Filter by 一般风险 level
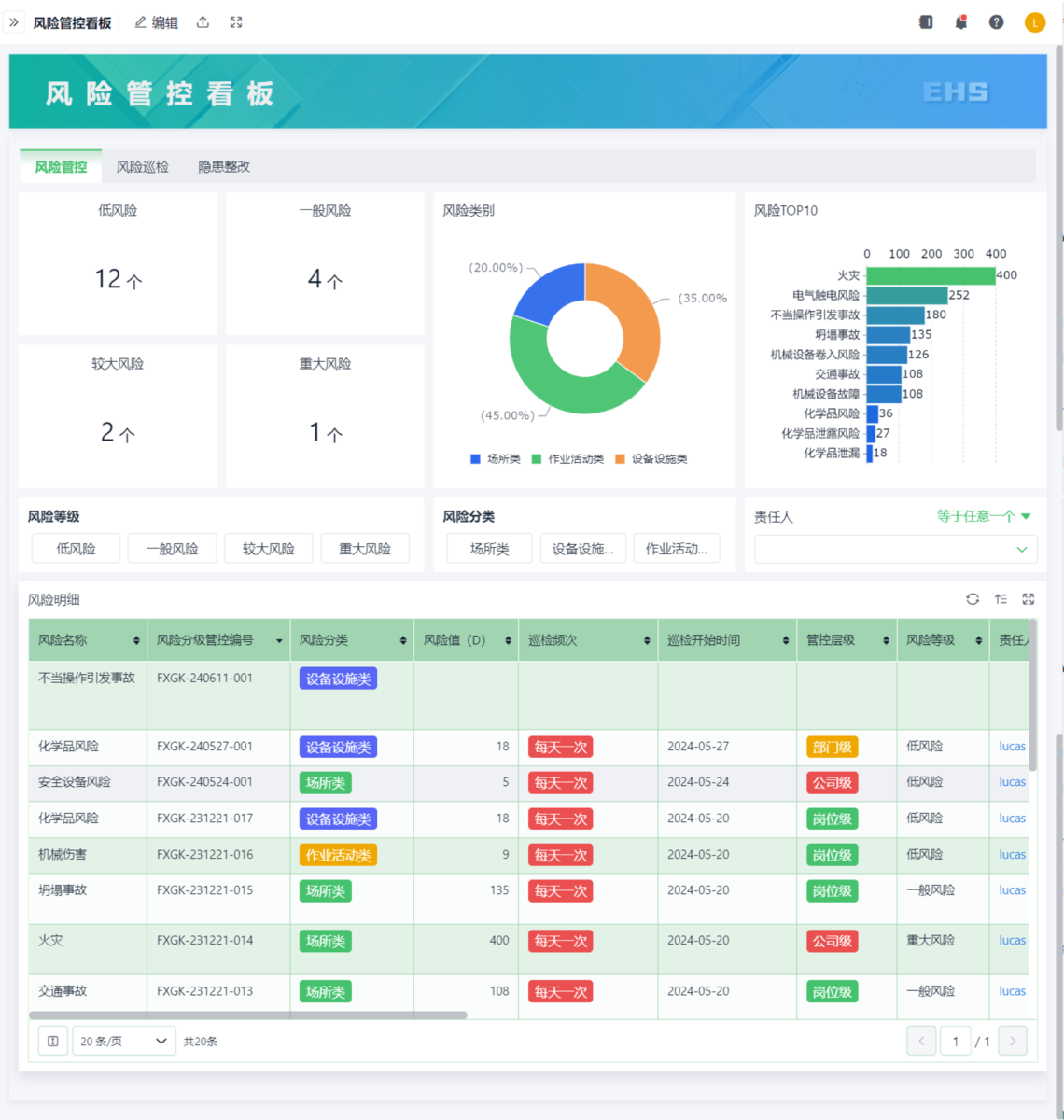This screenshot has height=1120, width=1064. (x=172, y=549)
